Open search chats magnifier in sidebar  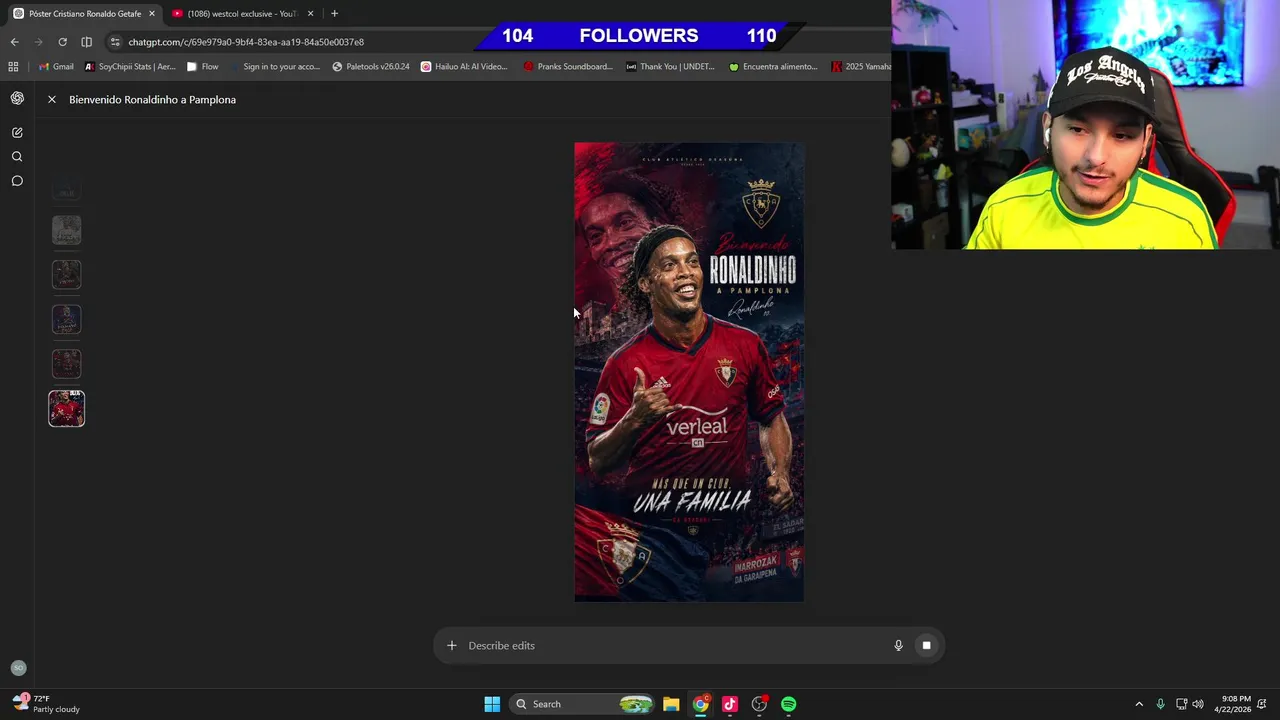[17, 156]
